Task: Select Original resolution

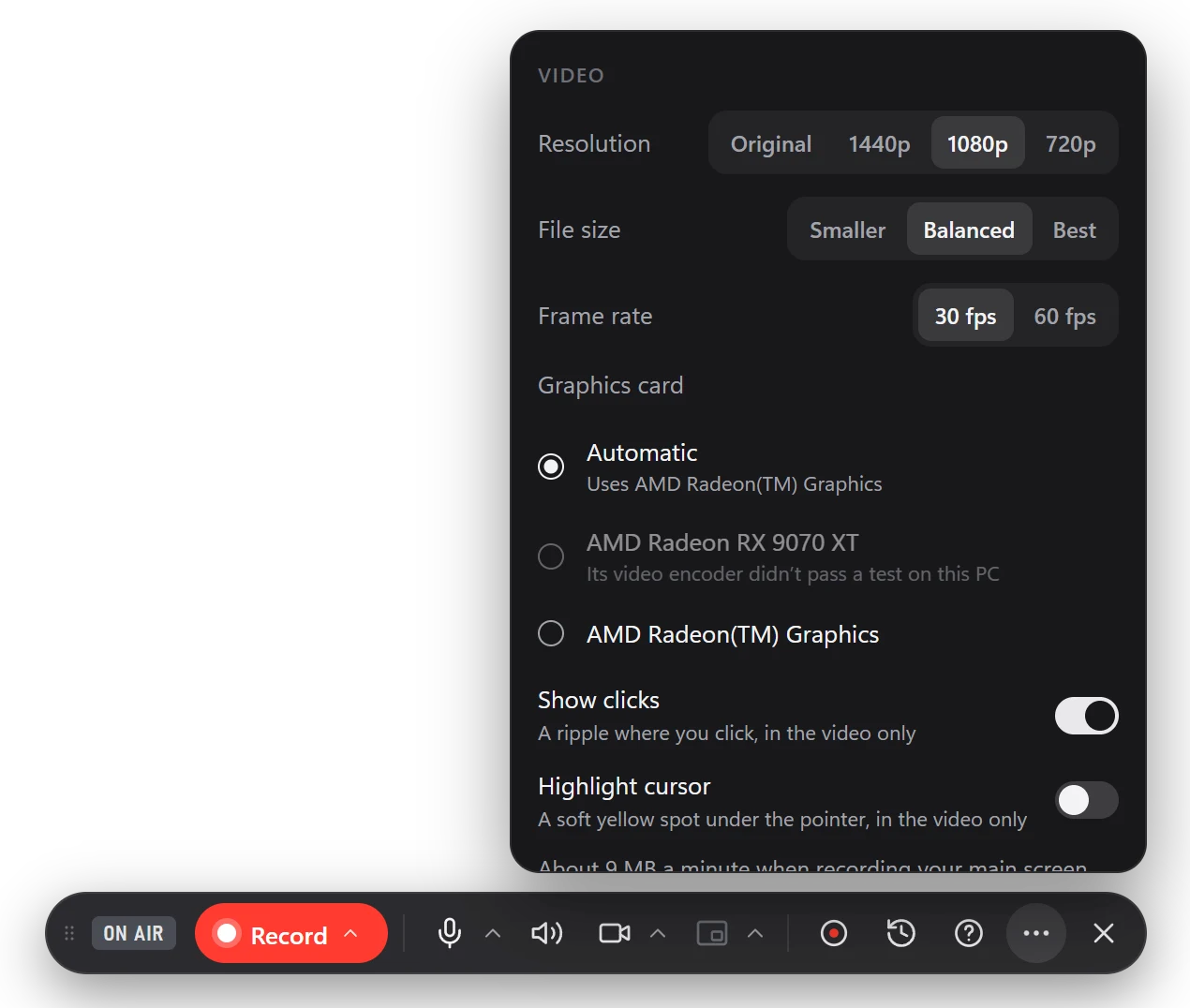Action: click(771, 143)
